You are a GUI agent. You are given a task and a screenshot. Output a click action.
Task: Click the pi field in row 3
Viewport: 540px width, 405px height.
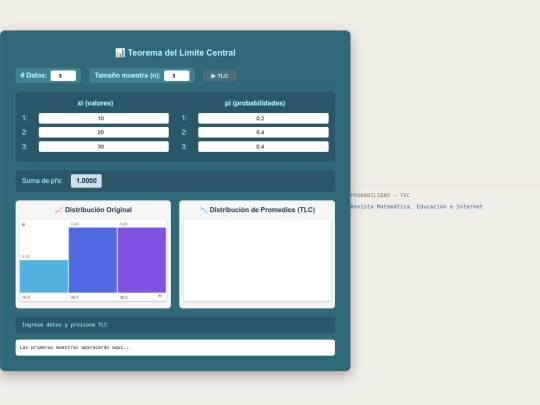[x=263, y=147]
